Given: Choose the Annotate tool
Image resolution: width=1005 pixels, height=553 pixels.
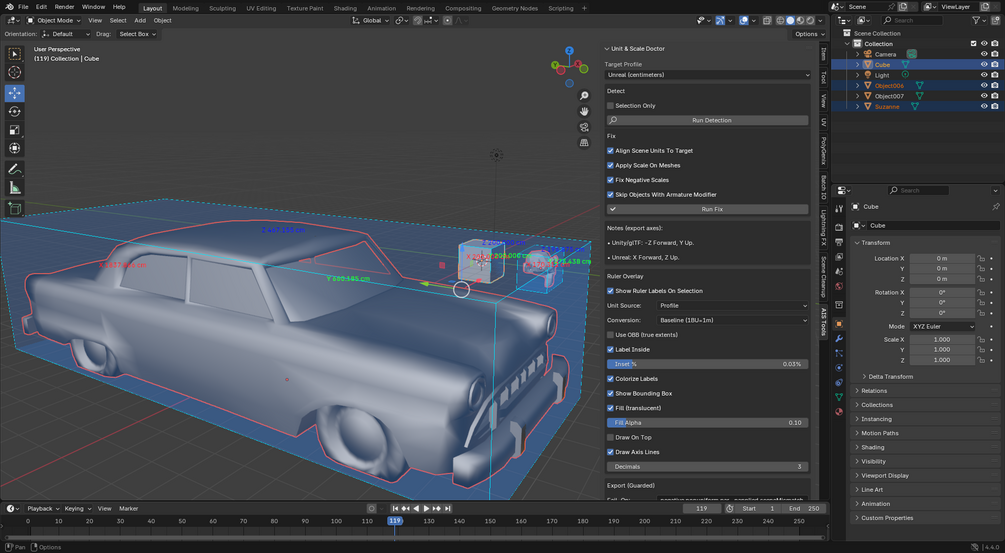Looking at the screenshot, I should point(14,168).
